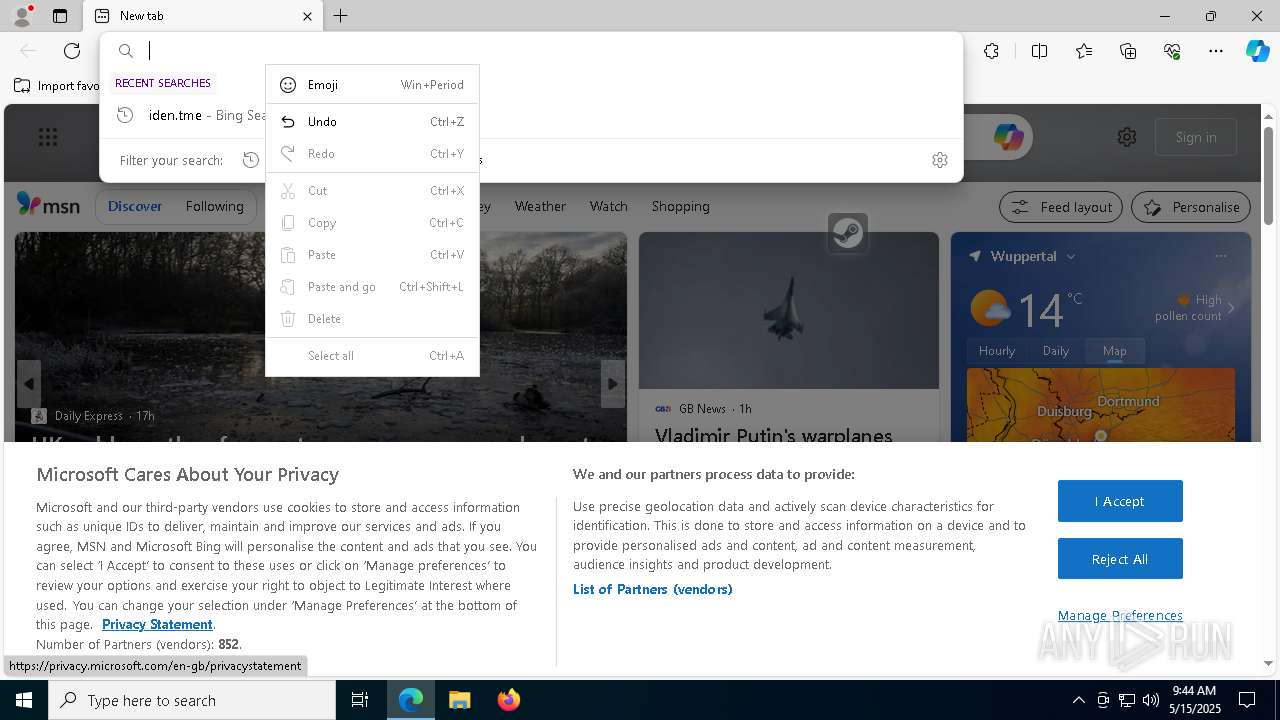
Task: Close the New tab tab
Action: pyautogui.click(x=307, y=16)
